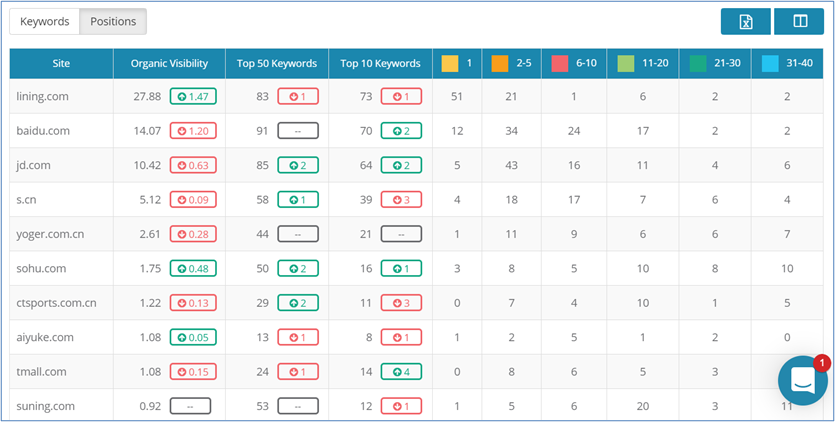Click the yellow position 1 swatch
The height and width of the screenshot is (422, 835).
(x=450, y=63)
